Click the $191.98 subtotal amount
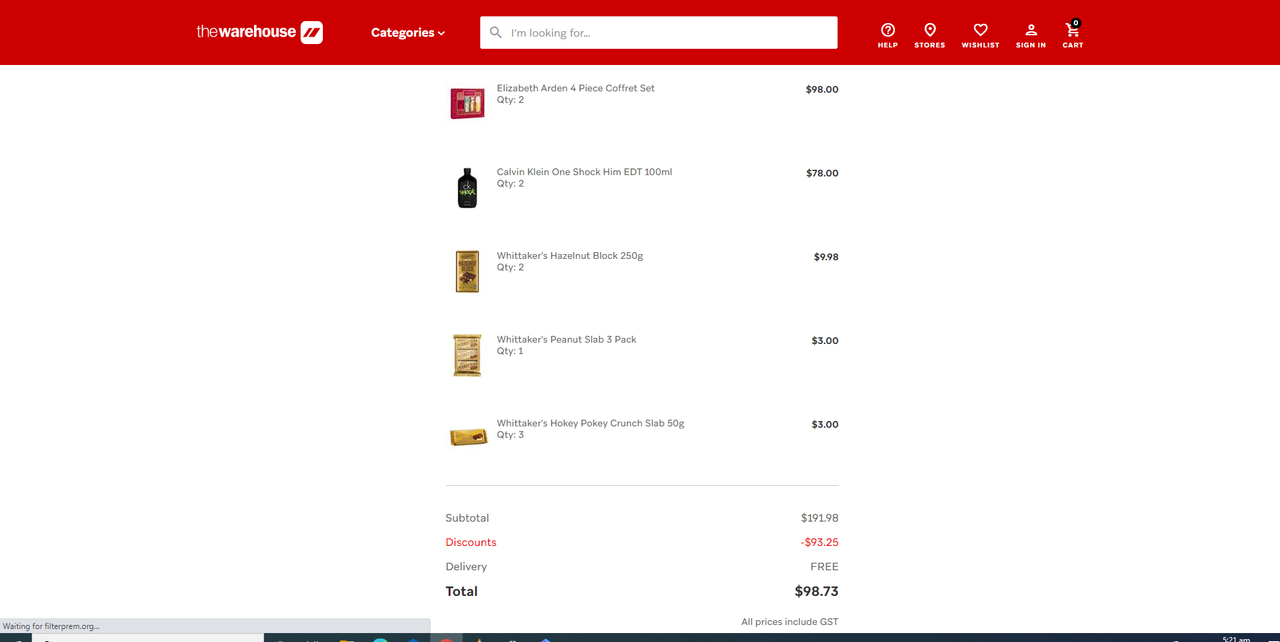The height and width of the screenshot is (642, 1280). point(820,518)
